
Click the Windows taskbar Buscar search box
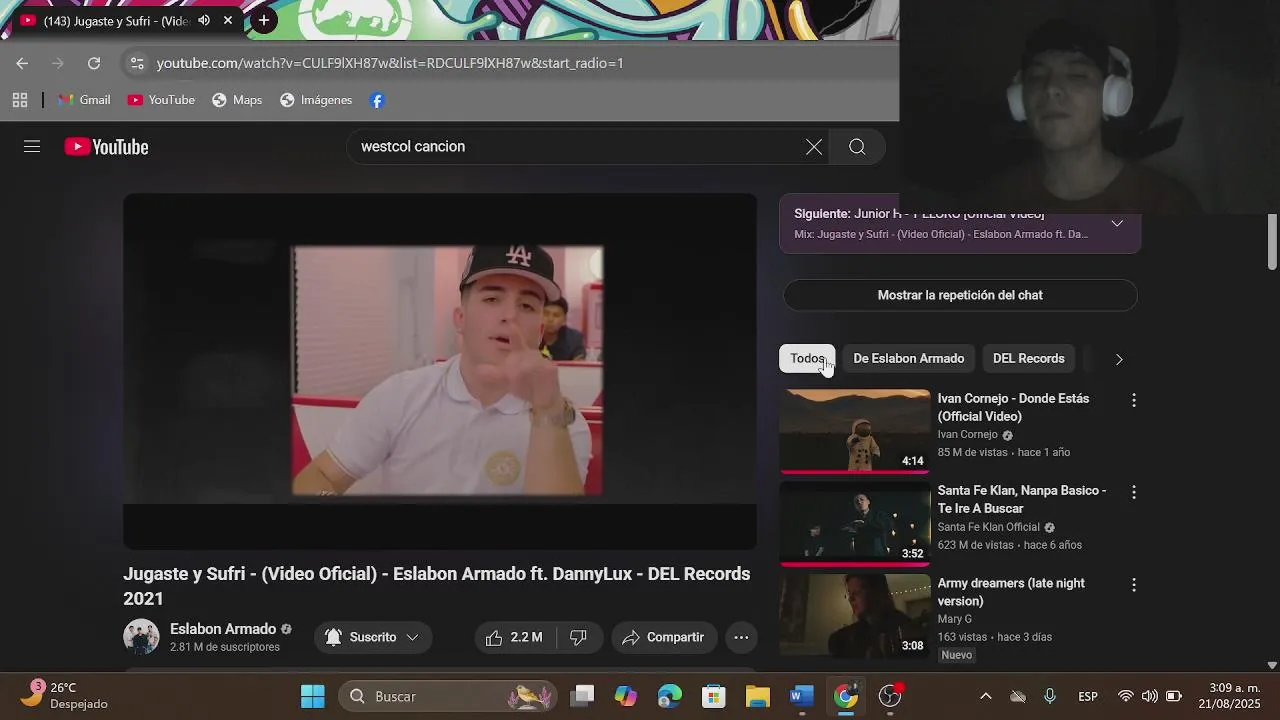coord(448,696)
